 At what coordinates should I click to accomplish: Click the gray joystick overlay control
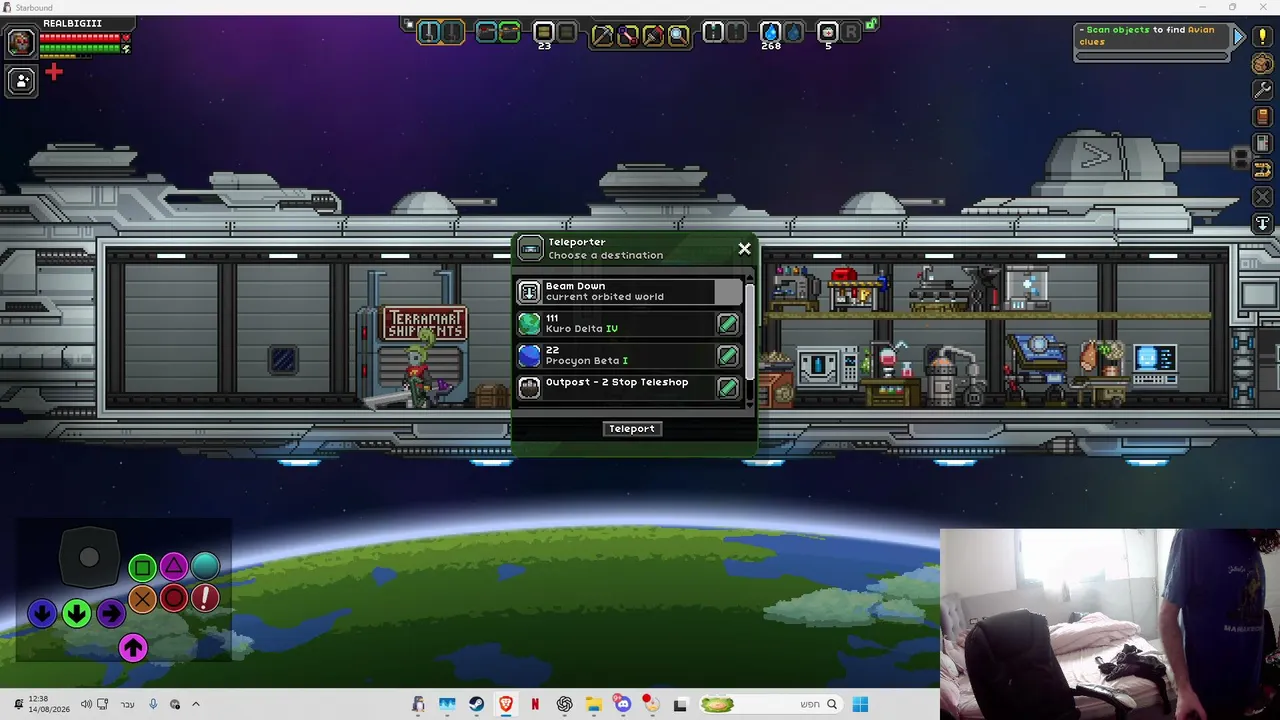click(x=89, y=558)
